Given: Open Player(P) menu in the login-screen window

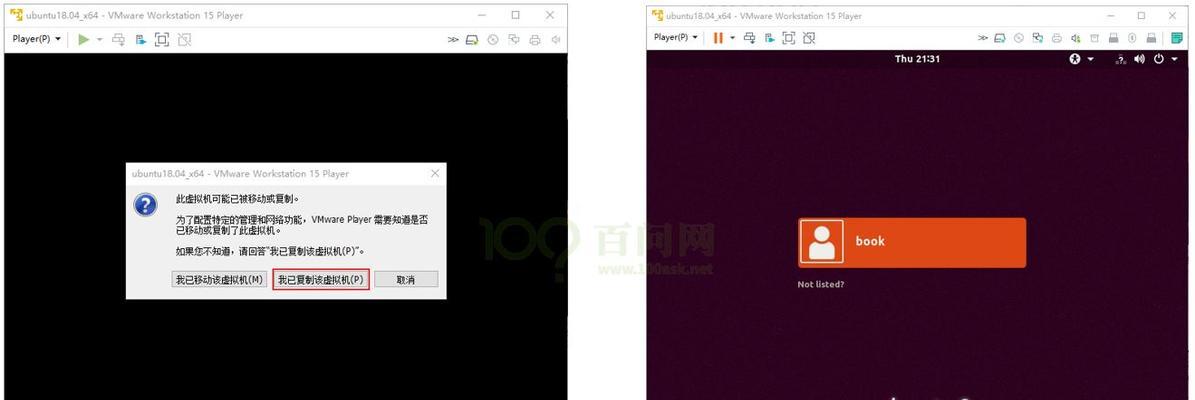Looking at the screenshot, I should [677, 37].
